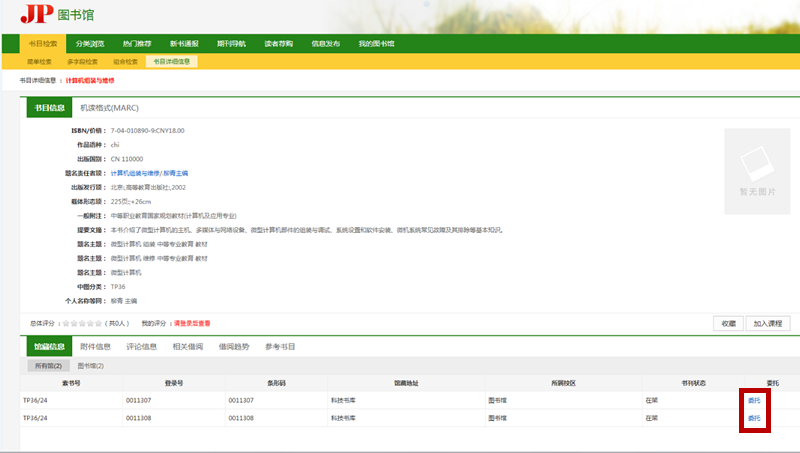Click 委托 link for record 0011307
The width and height of the screenshot is (800, 453).
754,400
